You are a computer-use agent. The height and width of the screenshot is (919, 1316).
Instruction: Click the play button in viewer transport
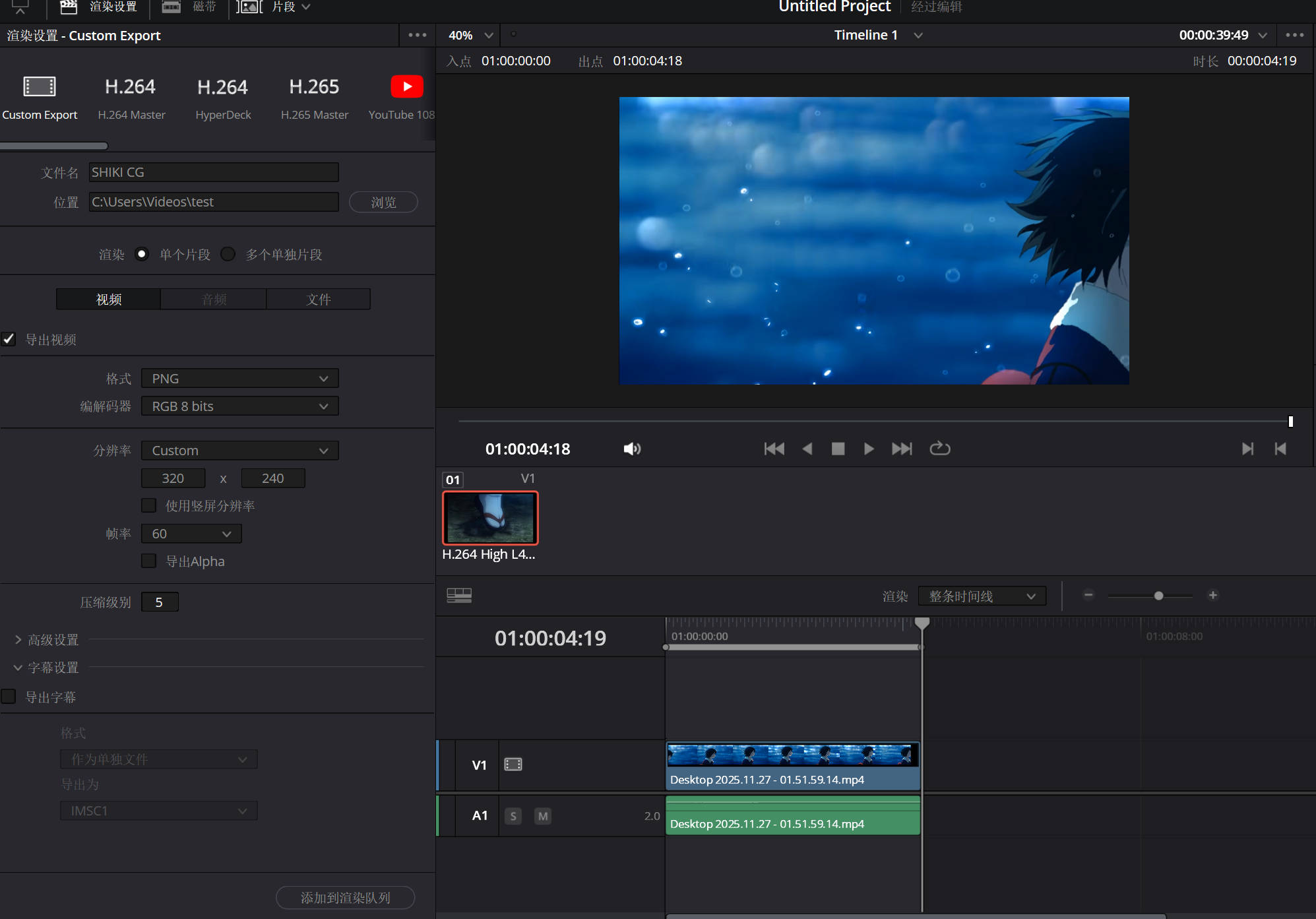869,449
